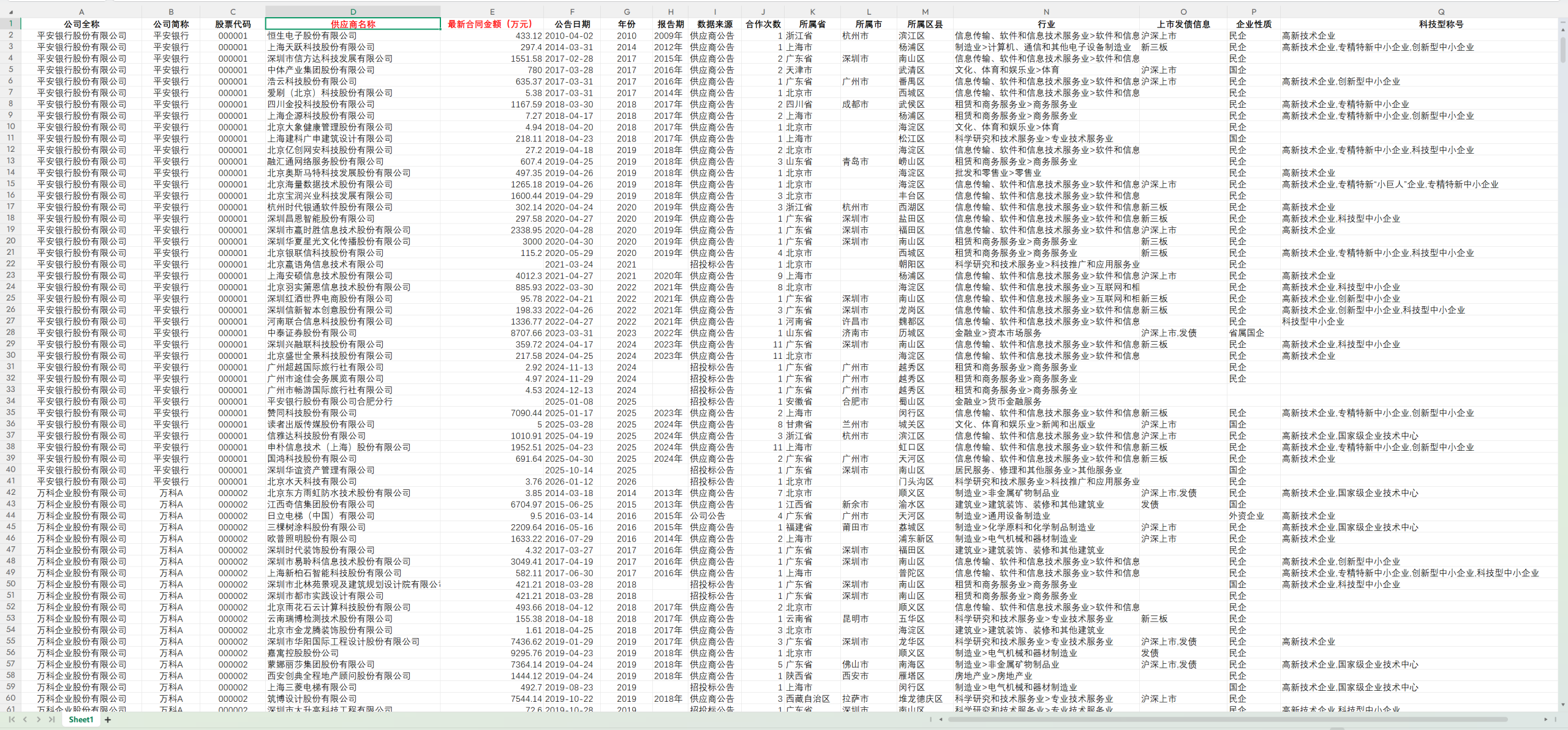Image resolution: width=1568 pixels, height=730 pixels.
Task: Select column N header
Action: (x=1046, y=12)
